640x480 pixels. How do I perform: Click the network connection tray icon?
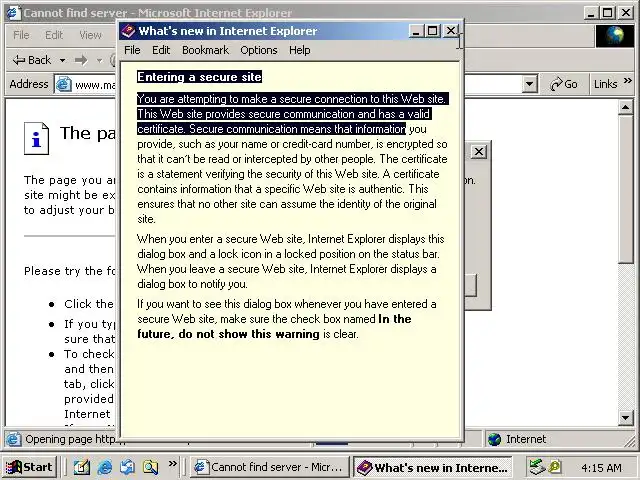[x=538, y=467]
